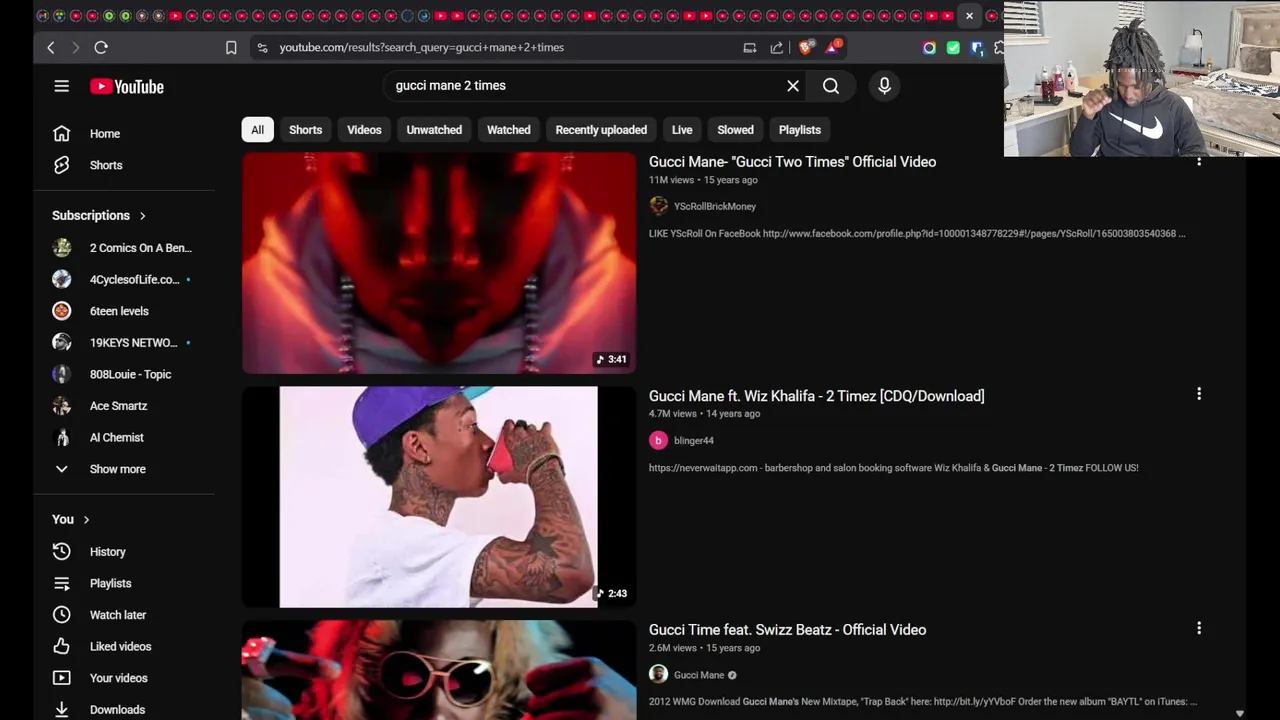The height and width of the screenshot is (720, 1280).
Task: Open Gucci Two Times Official Video title
Action: [x=792, y=162]
